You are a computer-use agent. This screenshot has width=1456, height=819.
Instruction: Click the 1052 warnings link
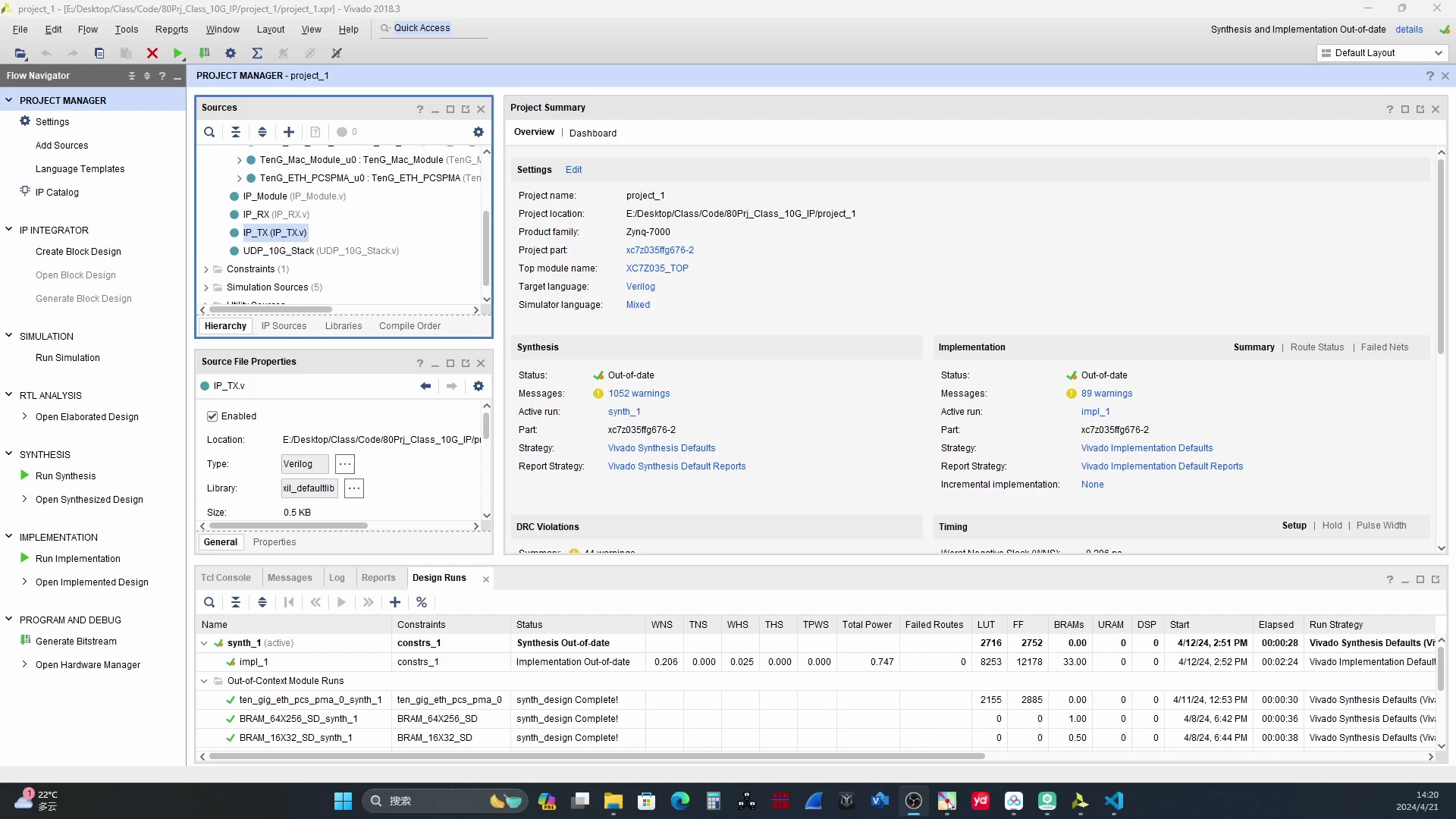click(x=639, y=394)
